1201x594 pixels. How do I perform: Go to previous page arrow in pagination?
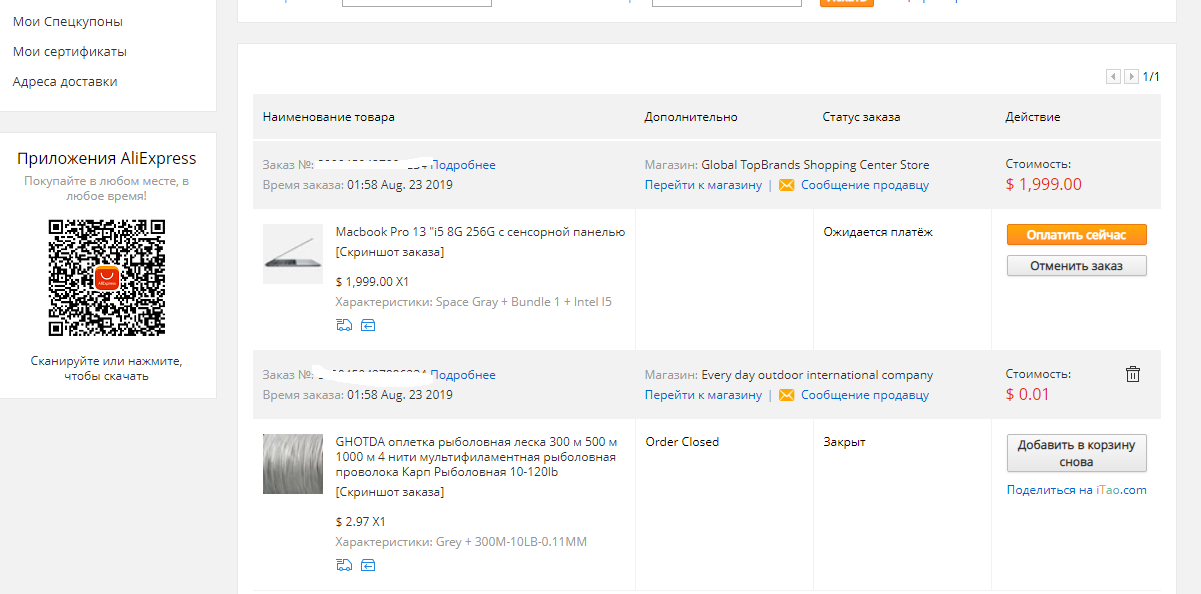(x=1113, y=77)
